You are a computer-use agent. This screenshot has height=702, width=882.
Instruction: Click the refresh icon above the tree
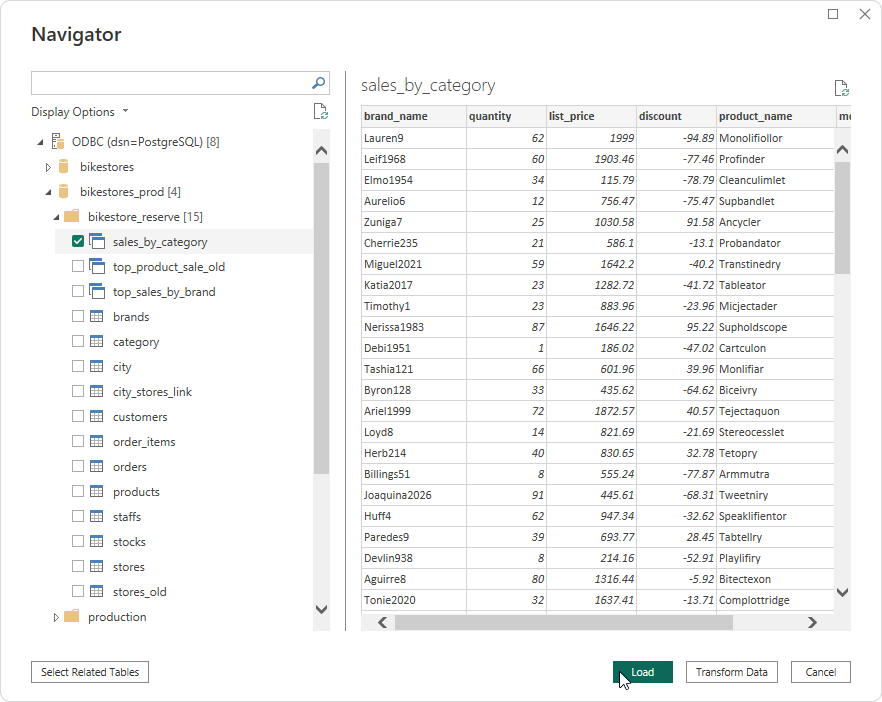pyautogui.click(x=320, y=112)
